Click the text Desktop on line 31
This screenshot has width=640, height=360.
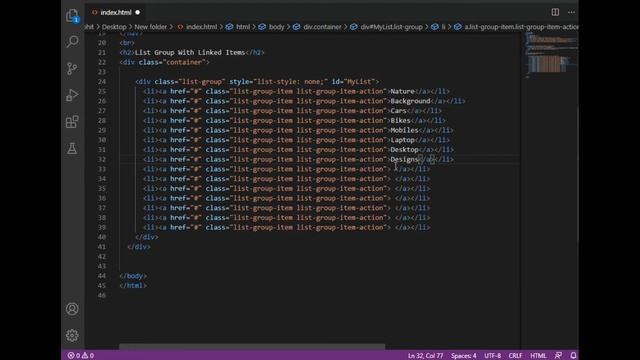pyautogui.click(x=404, y=150)
